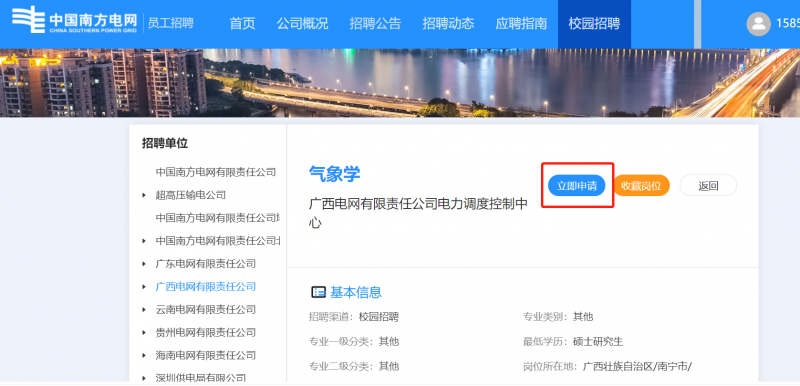Click the 校园招聘 recruitment channel value
The height and width of the screenshot is (386, 800).
[x=379, y=317]
